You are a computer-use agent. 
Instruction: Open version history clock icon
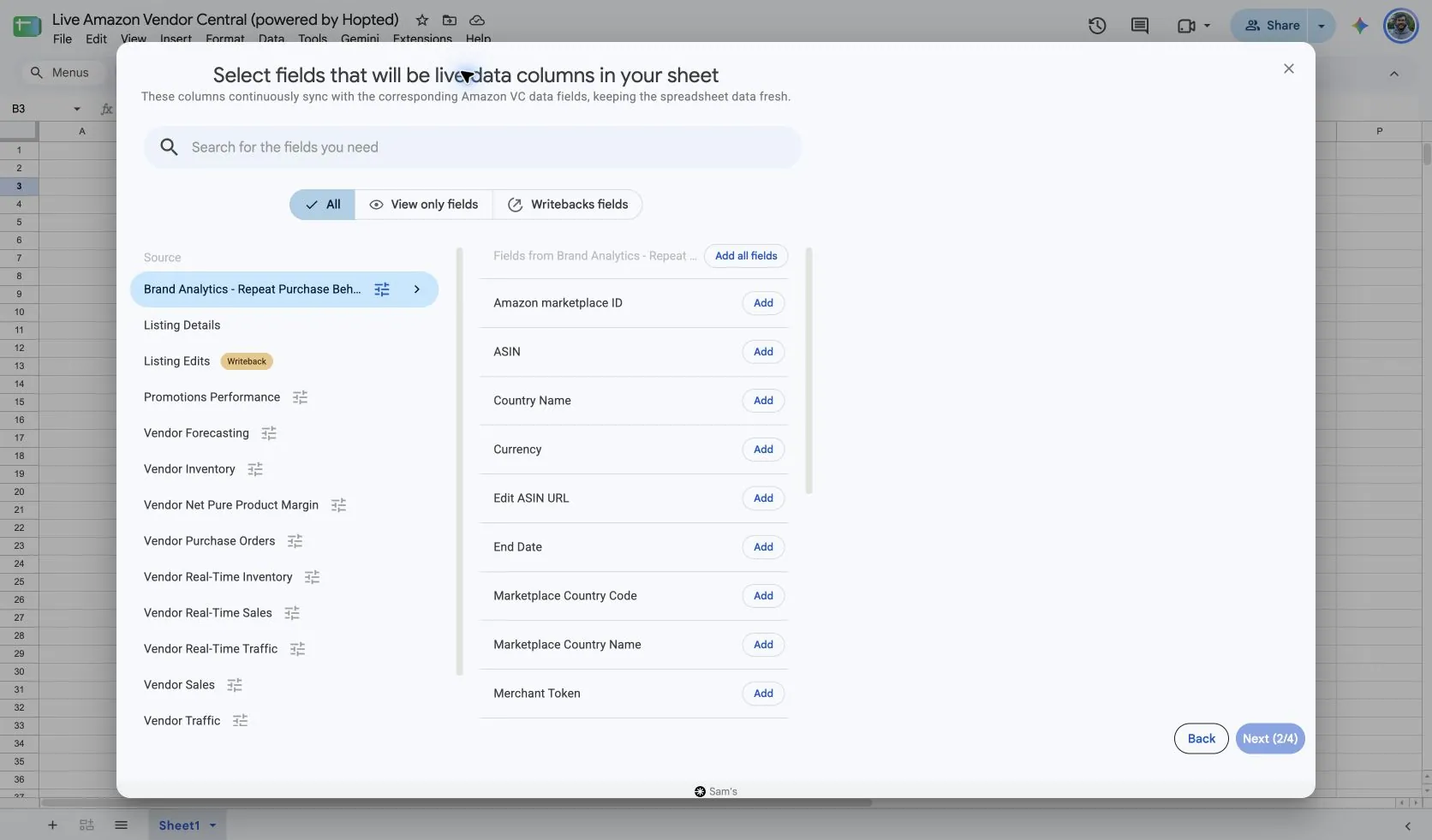[1097, 26]
